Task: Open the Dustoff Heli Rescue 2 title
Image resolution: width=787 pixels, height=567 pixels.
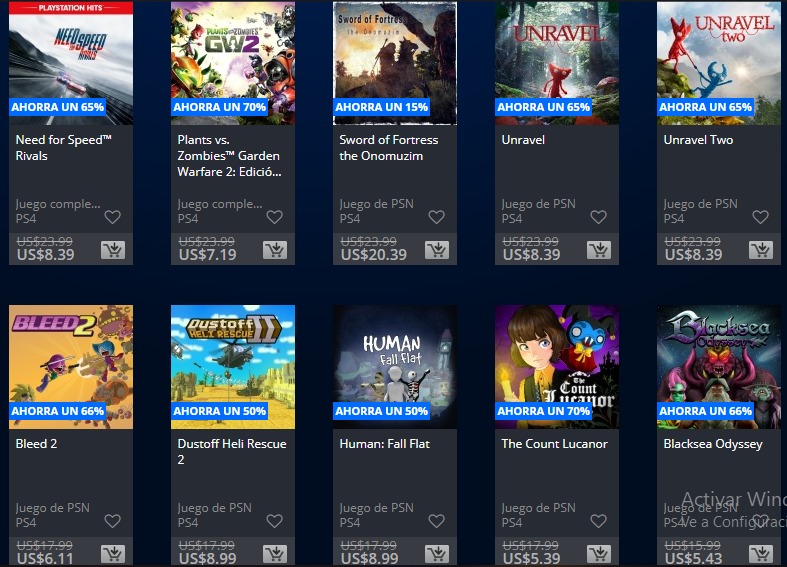Action: (232, 452)
